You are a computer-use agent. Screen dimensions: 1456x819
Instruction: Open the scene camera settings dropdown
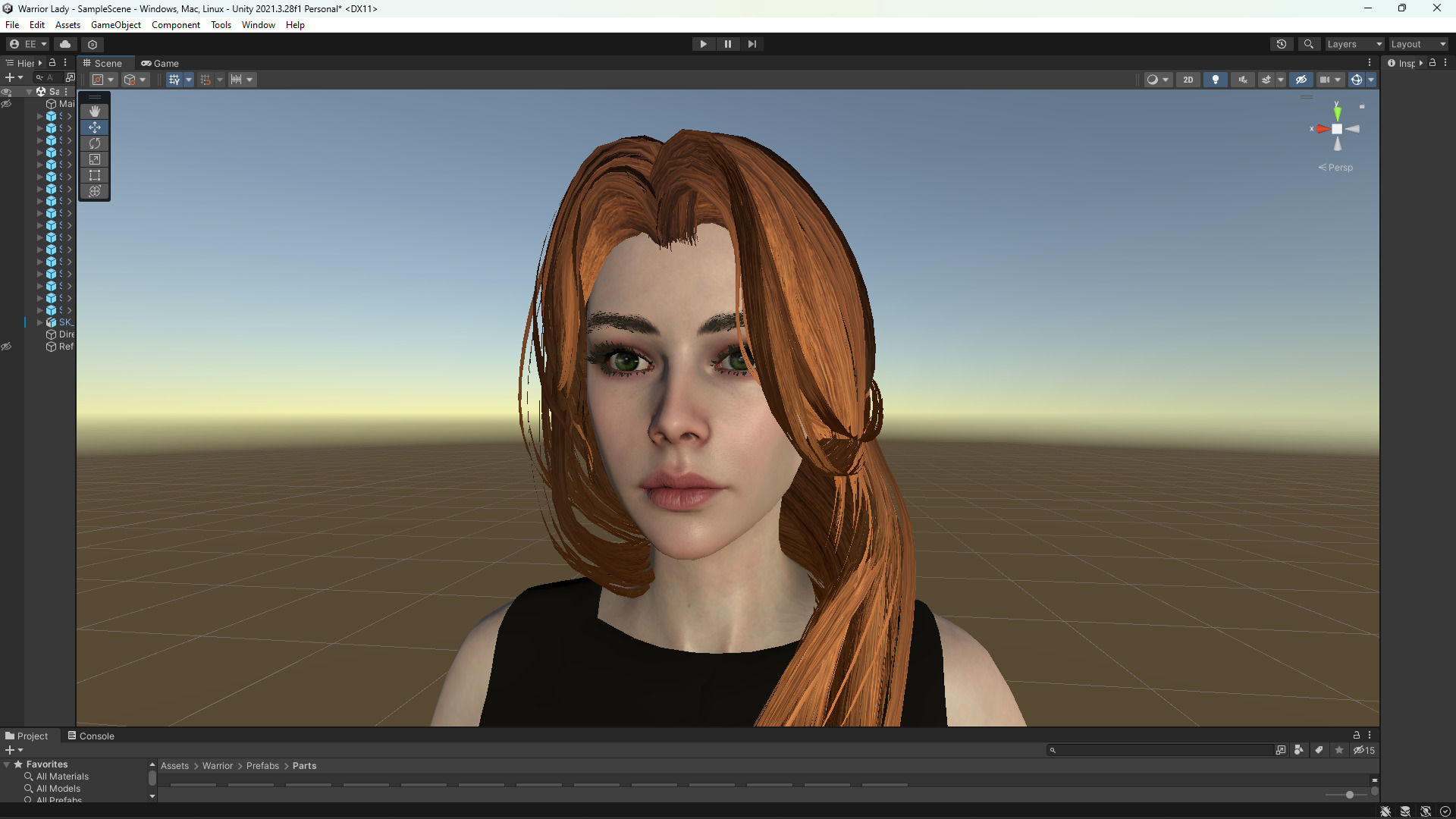pos(1331,80)
